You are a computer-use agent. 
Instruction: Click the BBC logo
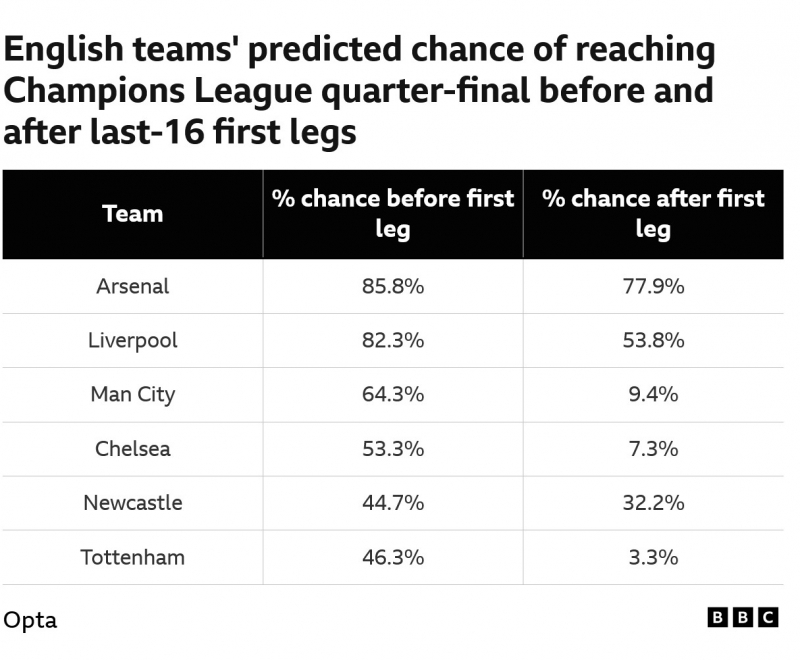(x=742, y=618)
